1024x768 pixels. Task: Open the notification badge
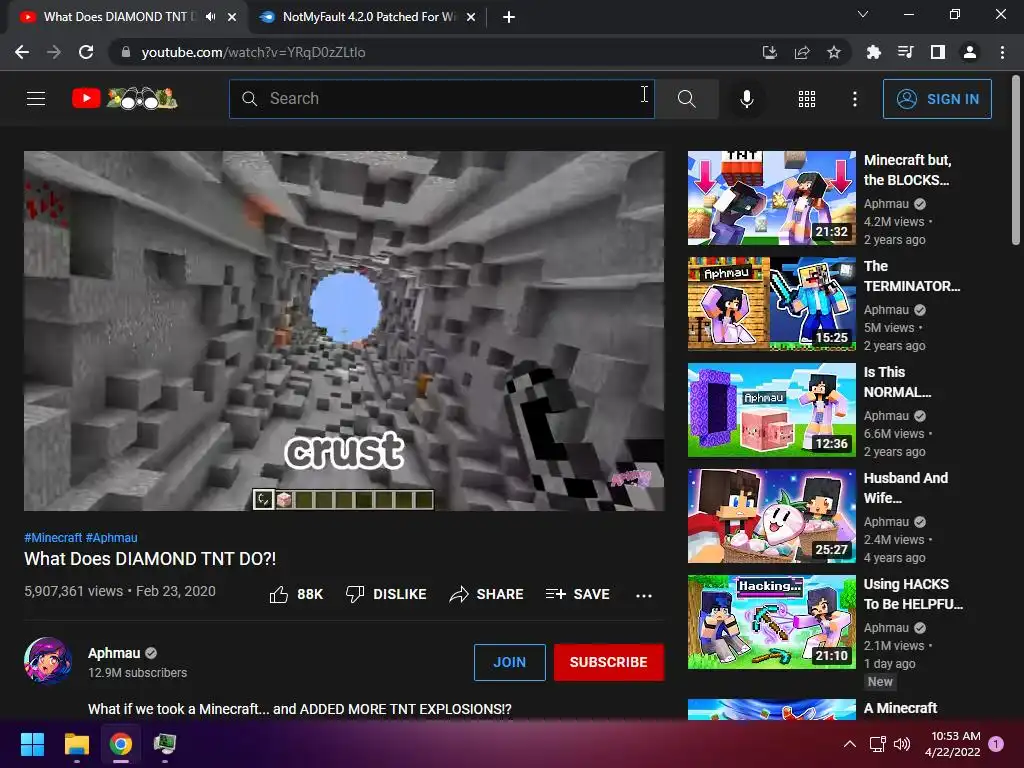[x=996, y=743]
